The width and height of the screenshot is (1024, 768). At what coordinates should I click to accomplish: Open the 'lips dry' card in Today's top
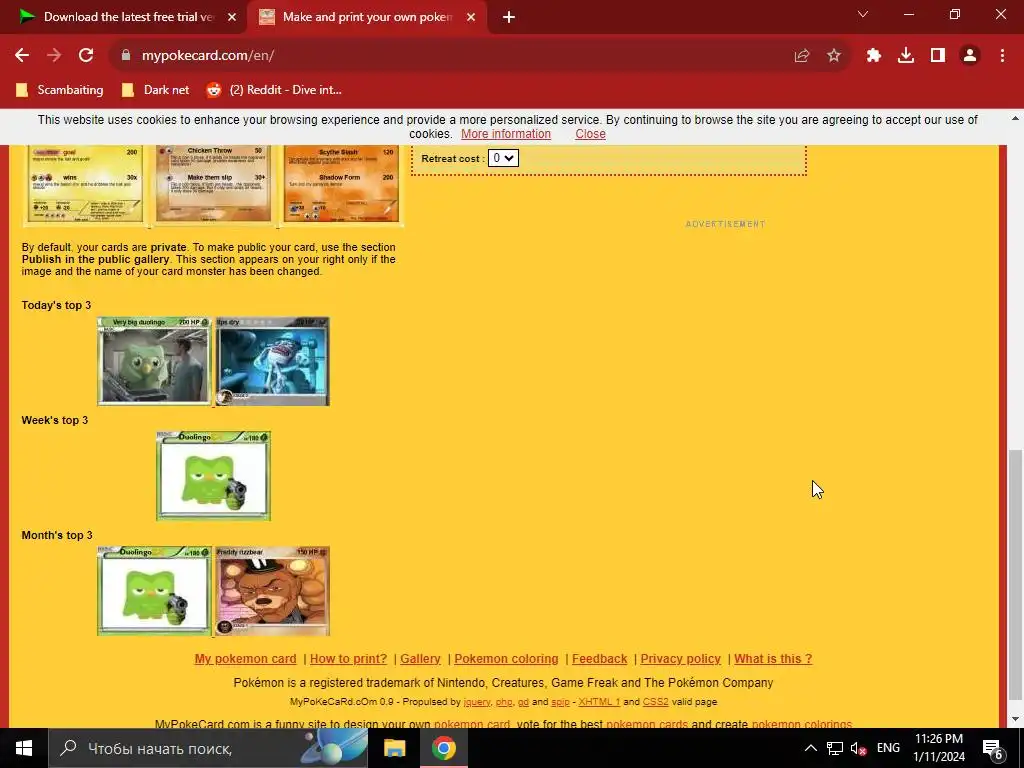click(x=273, y=361)
